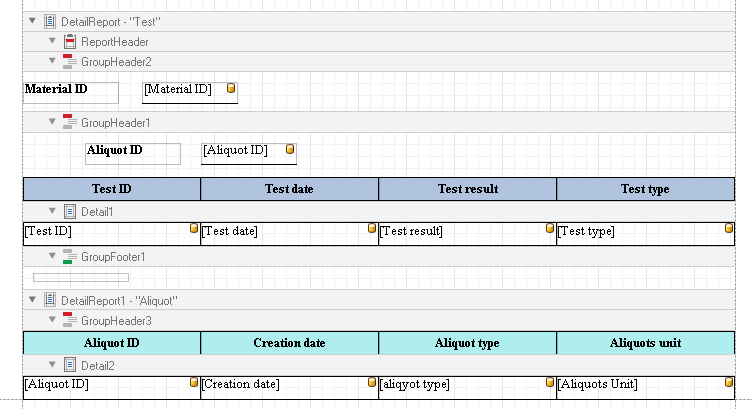
Task: Collapse the Detail2 band
Action: (52, 366)
